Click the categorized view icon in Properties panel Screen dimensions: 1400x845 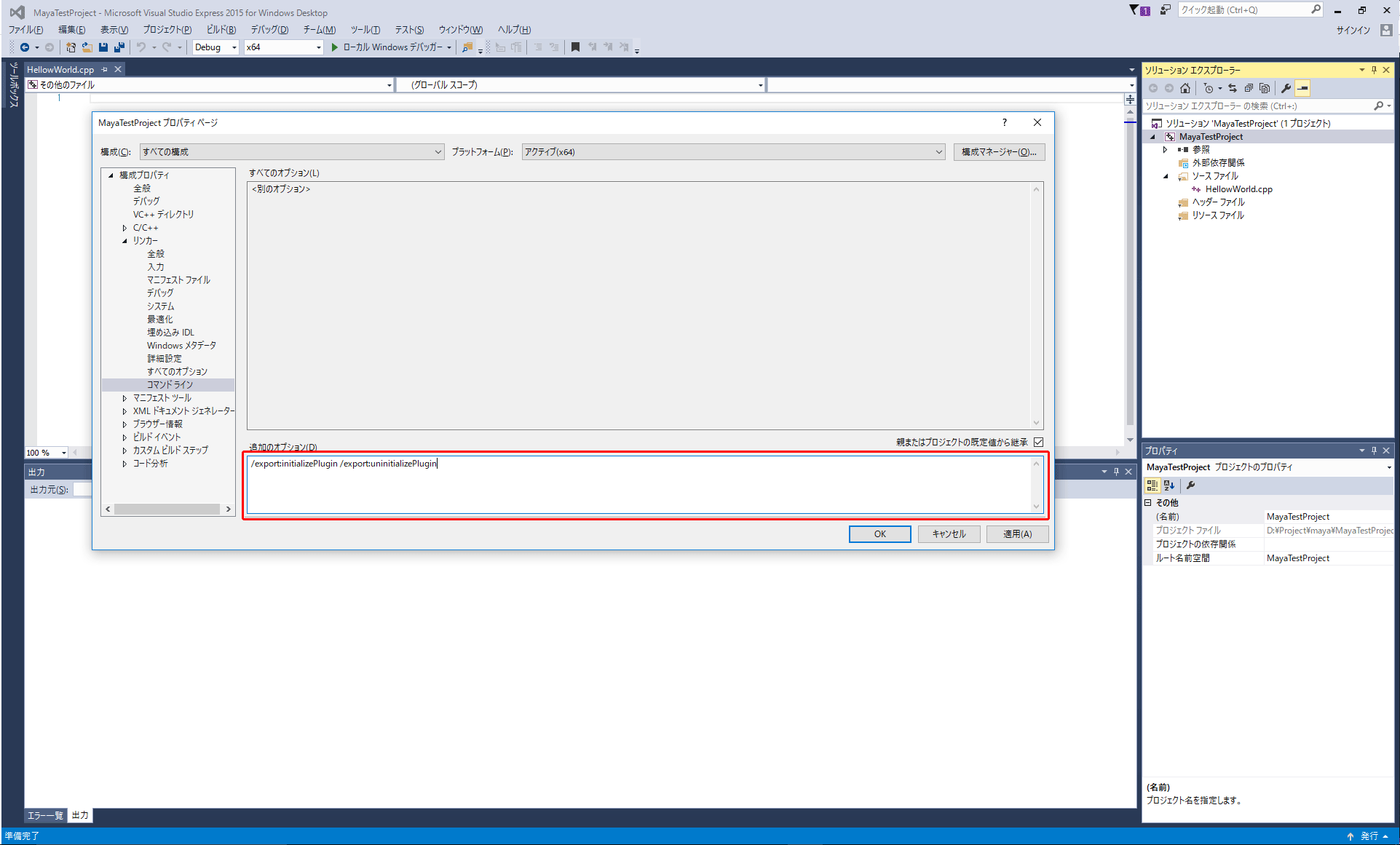coord(1152,485)
